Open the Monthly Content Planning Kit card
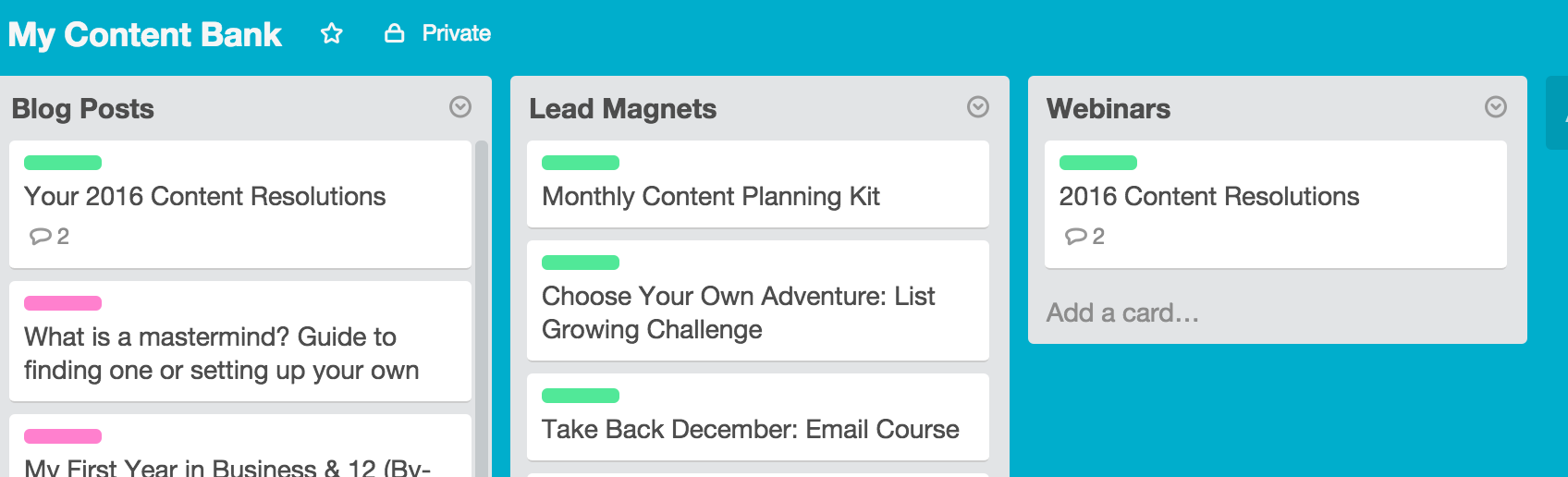Image resolution: width=1568 pixels, height=477 pixels. coord(758,184)
